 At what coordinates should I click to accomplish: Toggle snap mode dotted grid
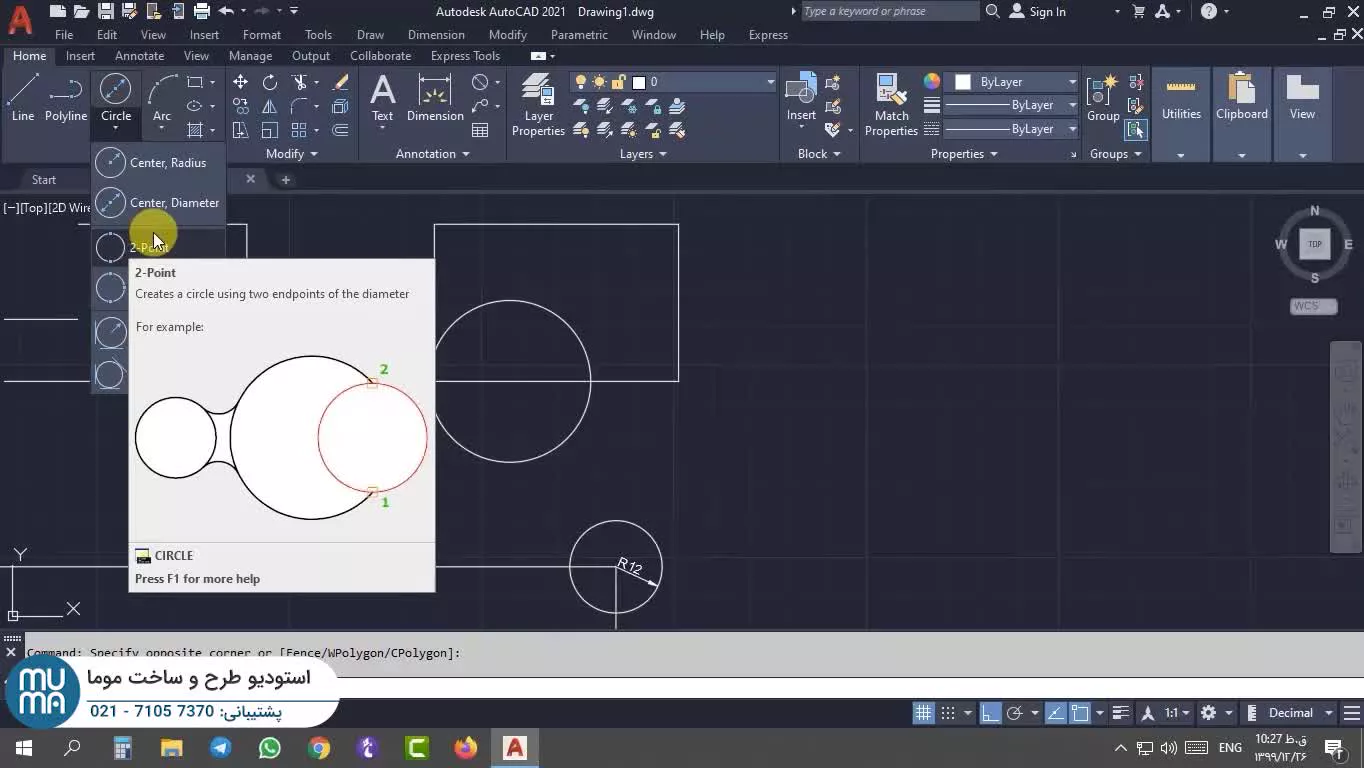947,713
